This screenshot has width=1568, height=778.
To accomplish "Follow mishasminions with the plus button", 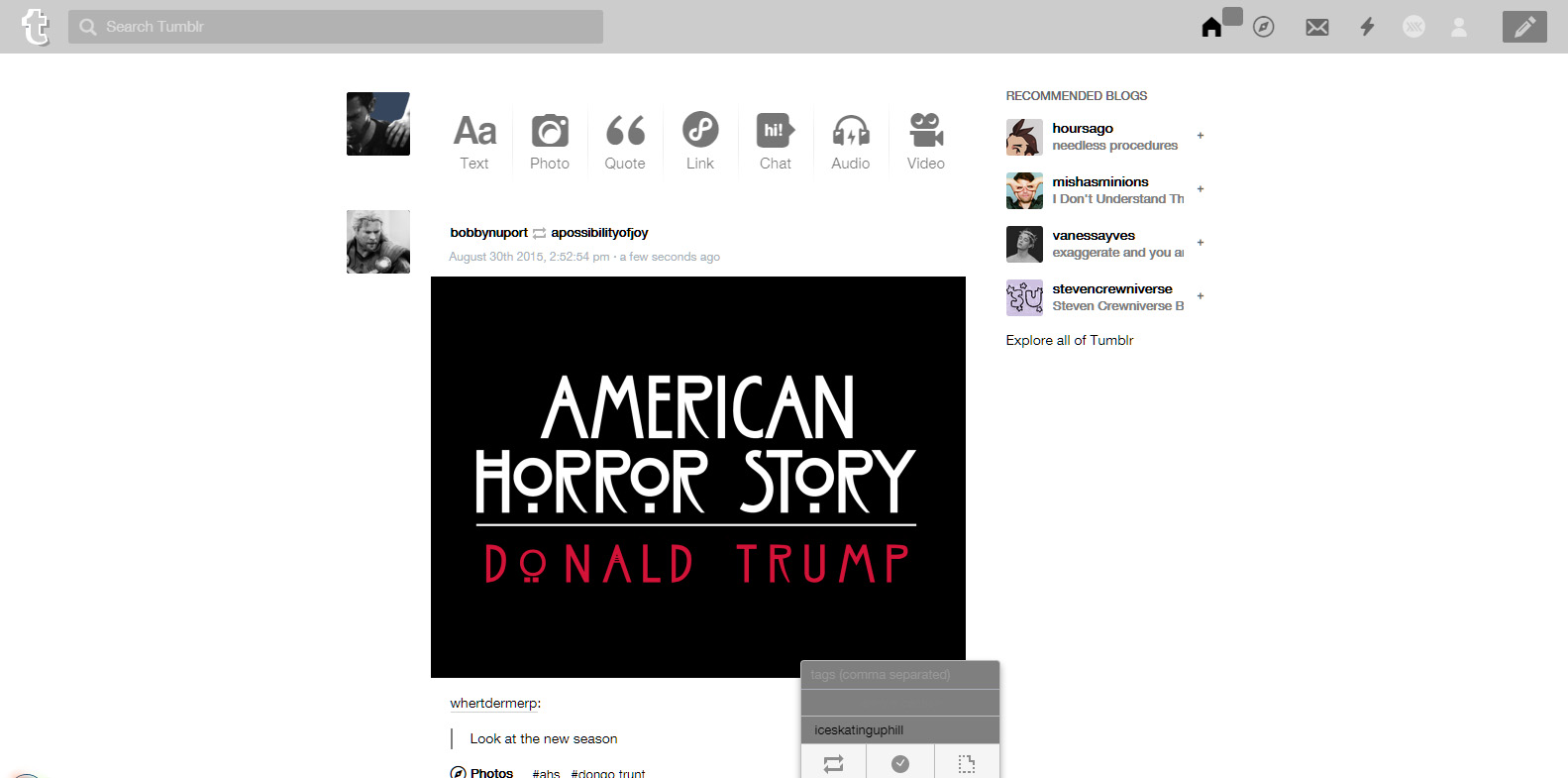I will [x=1201, y=189].
